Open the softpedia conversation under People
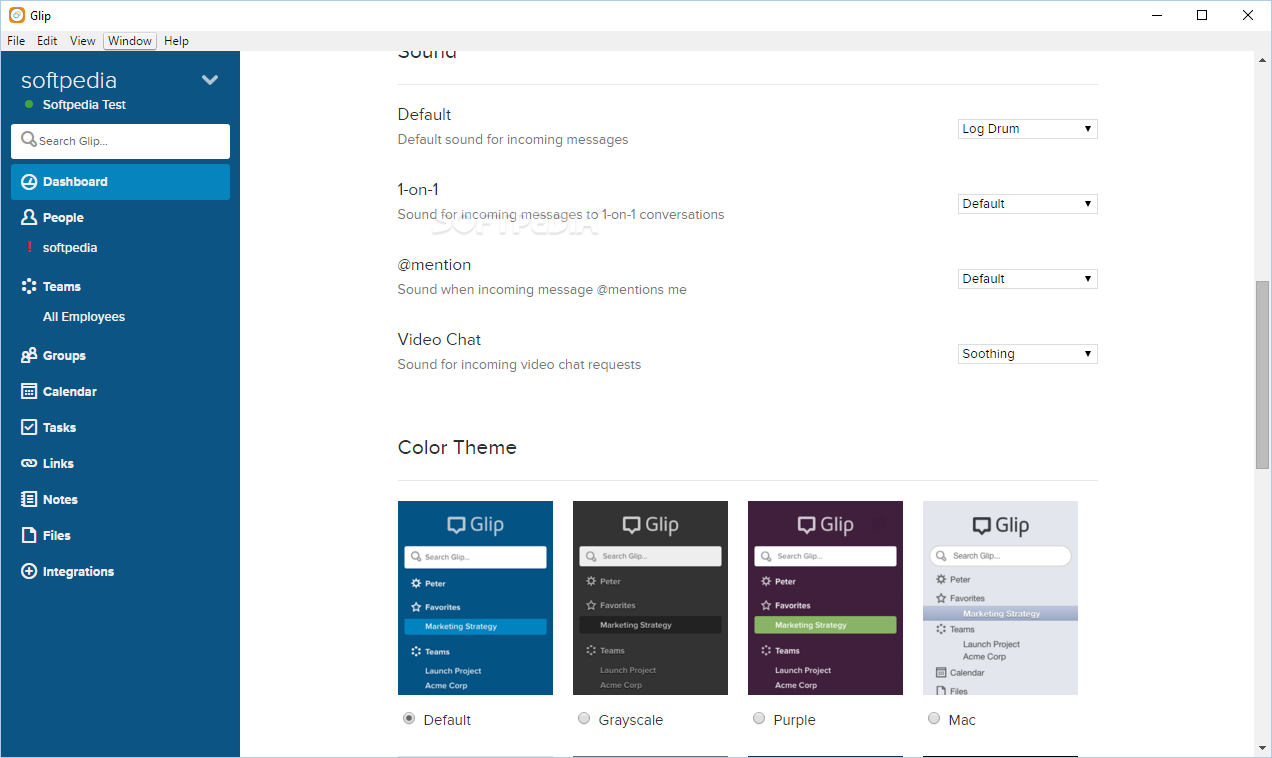The image size is (1272, 758). click(70, 248)
